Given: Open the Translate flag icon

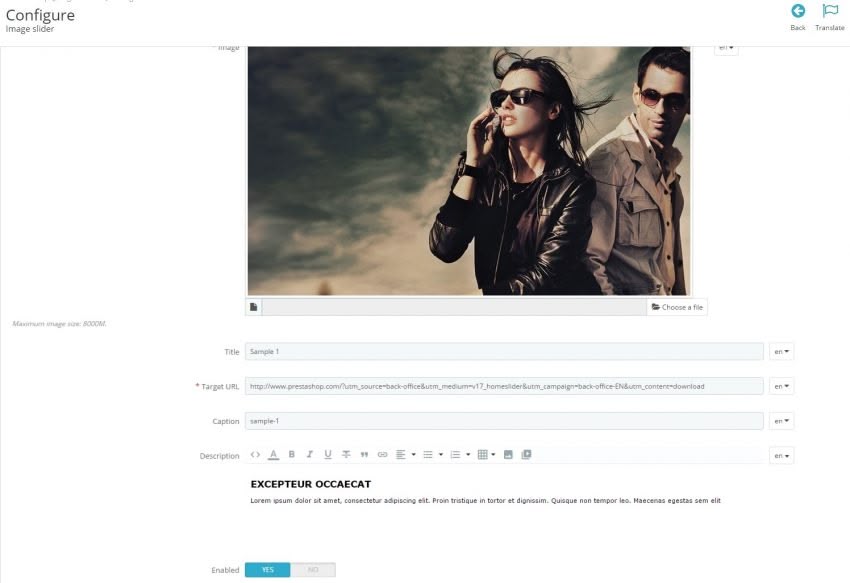Looking at the screenshot, I should (x=830, y=11).
